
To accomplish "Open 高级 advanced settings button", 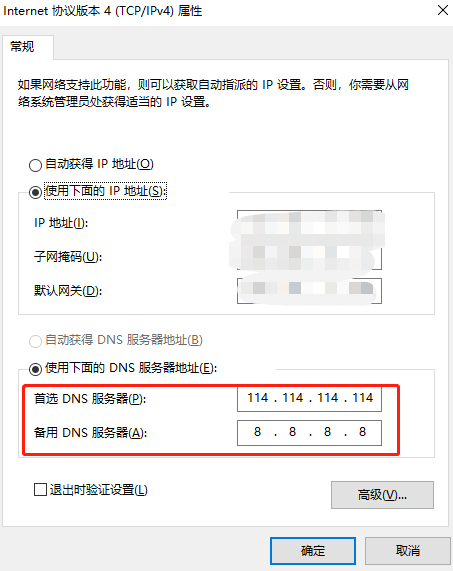I will click(x=382, y=495).
